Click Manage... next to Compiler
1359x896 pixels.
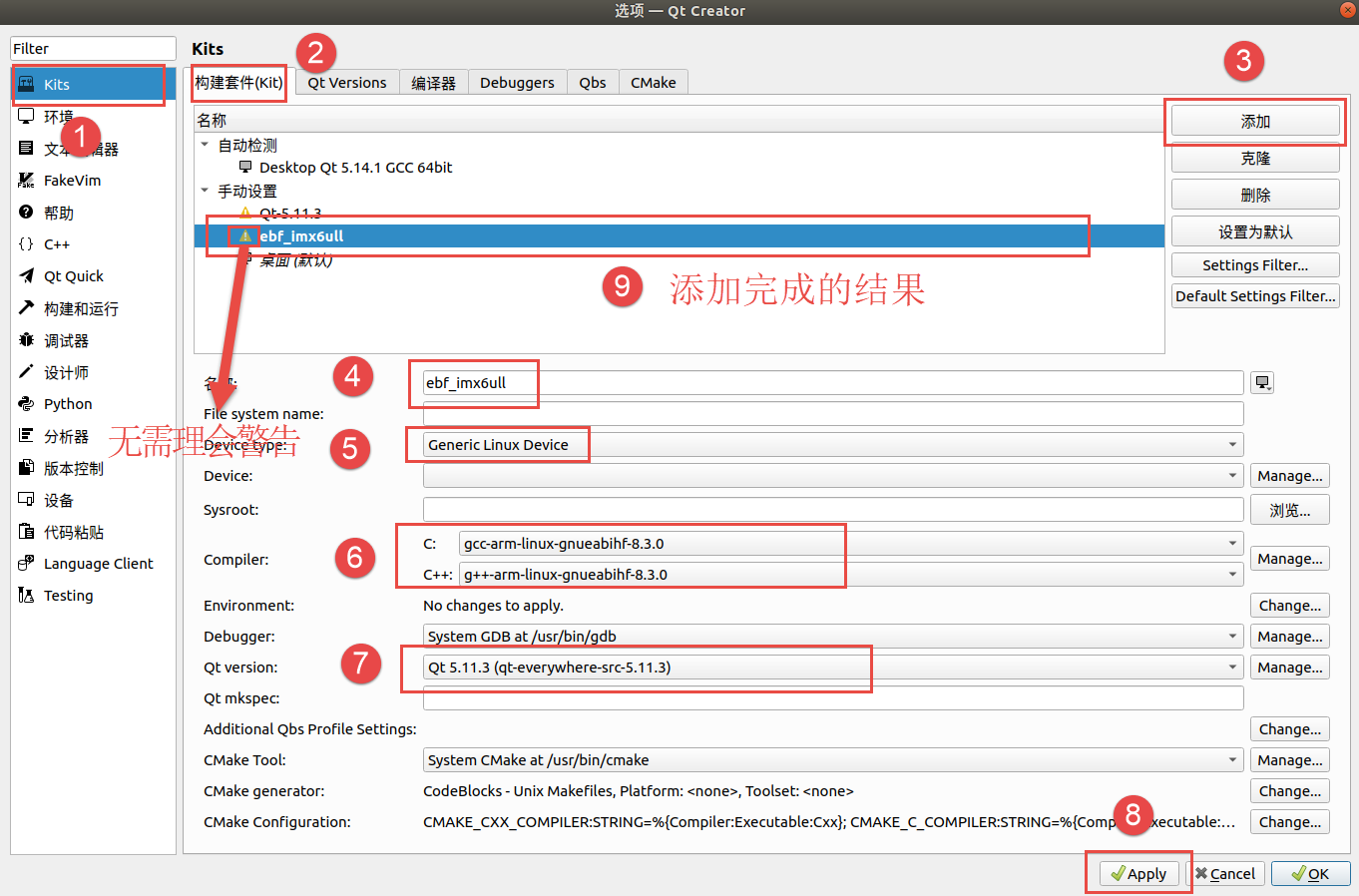pos(1290,559)
